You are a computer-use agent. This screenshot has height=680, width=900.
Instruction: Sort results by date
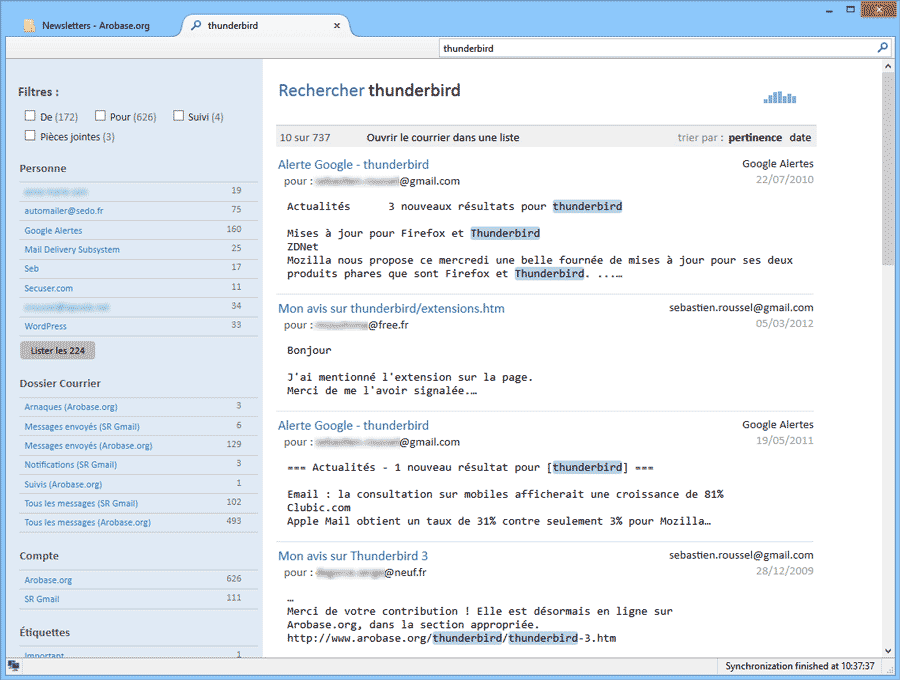point(800,137)
